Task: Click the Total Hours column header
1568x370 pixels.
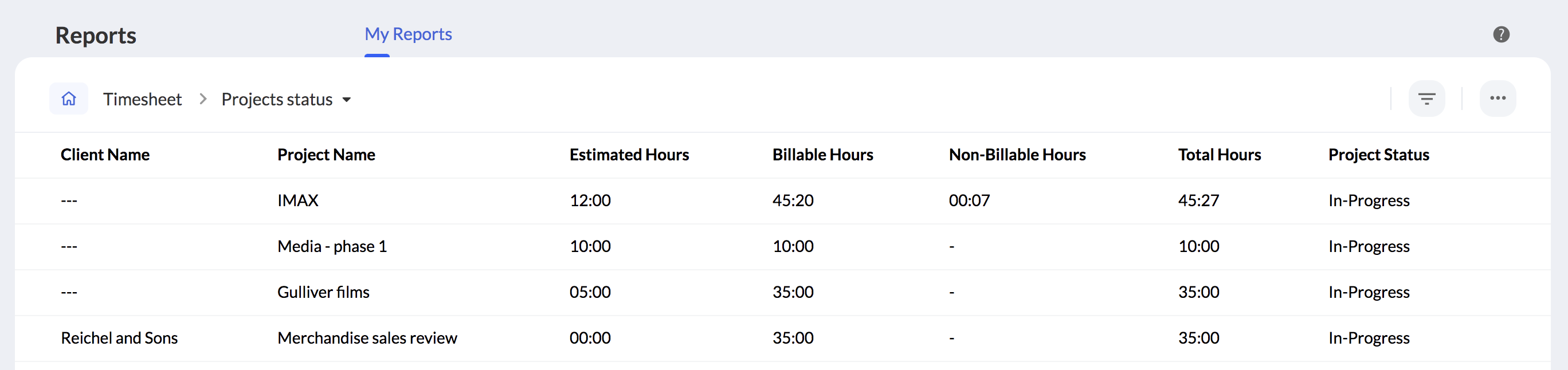Action: pos(1219,155)
